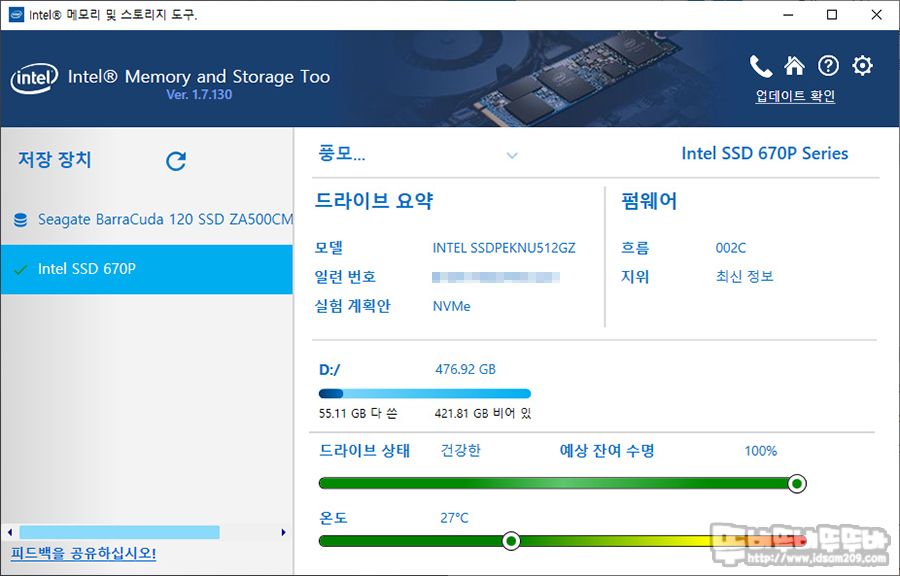Click the 100% estimated life value
This screenshot has height=576, width=900.
(x=761, y=451)
